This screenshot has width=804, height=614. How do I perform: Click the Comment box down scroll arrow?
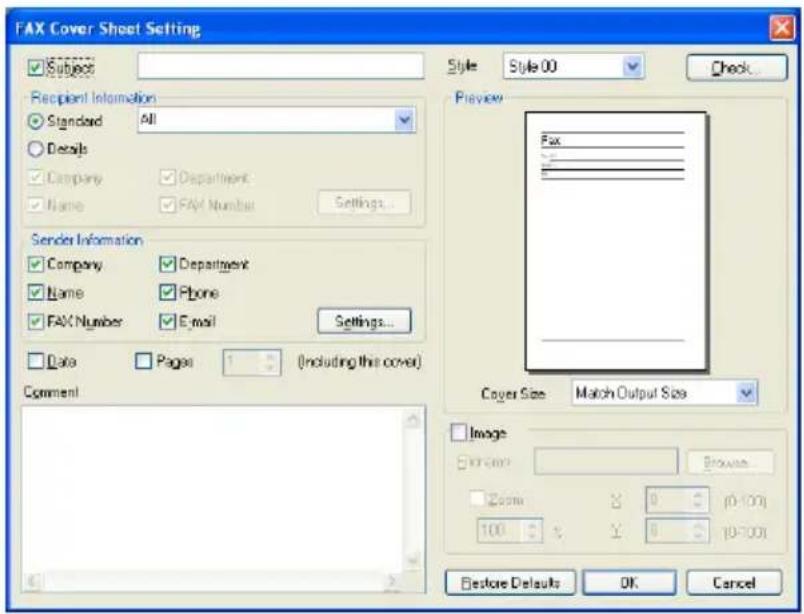pyautogui.click(x=413, y=560)
